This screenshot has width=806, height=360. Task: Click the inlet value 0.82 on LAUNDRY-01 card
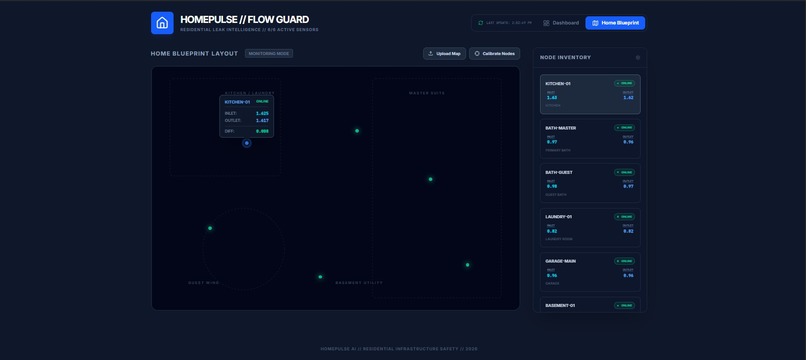click(x=552, y=231)
